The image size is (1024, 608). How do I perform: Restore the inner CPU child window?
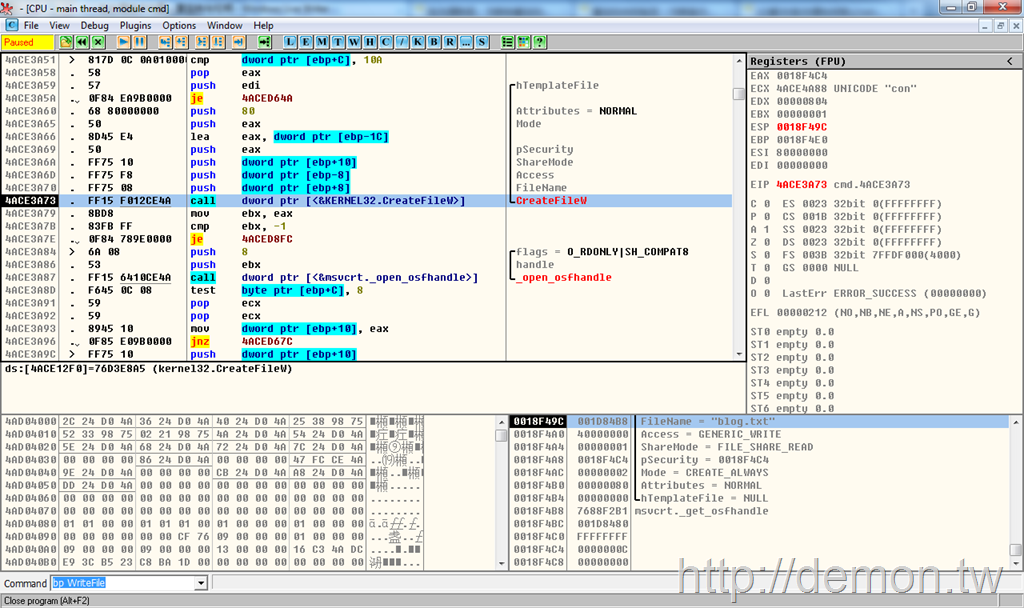coord(1000,25)
